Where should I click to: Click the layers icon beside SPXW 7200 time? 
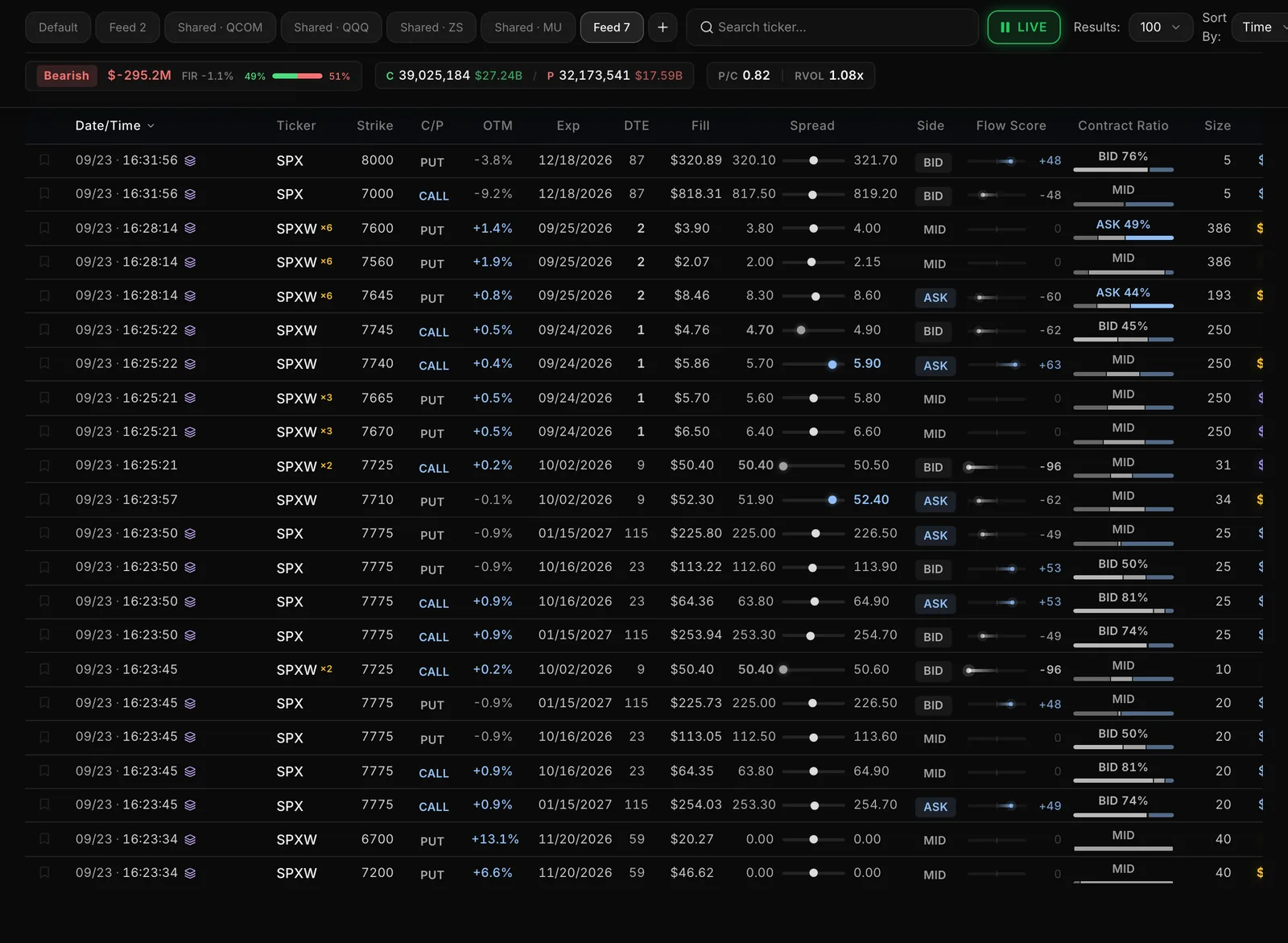(x=190, y=873)
